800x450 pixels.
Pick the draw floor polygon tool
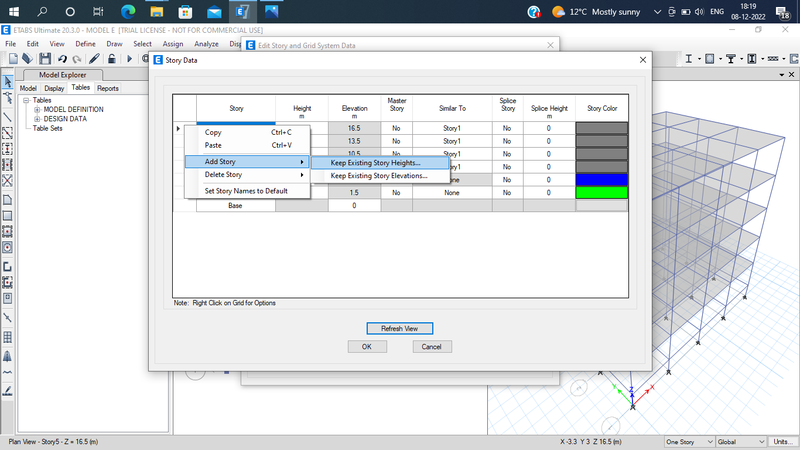pyautogui.click(x=8, y=200)
